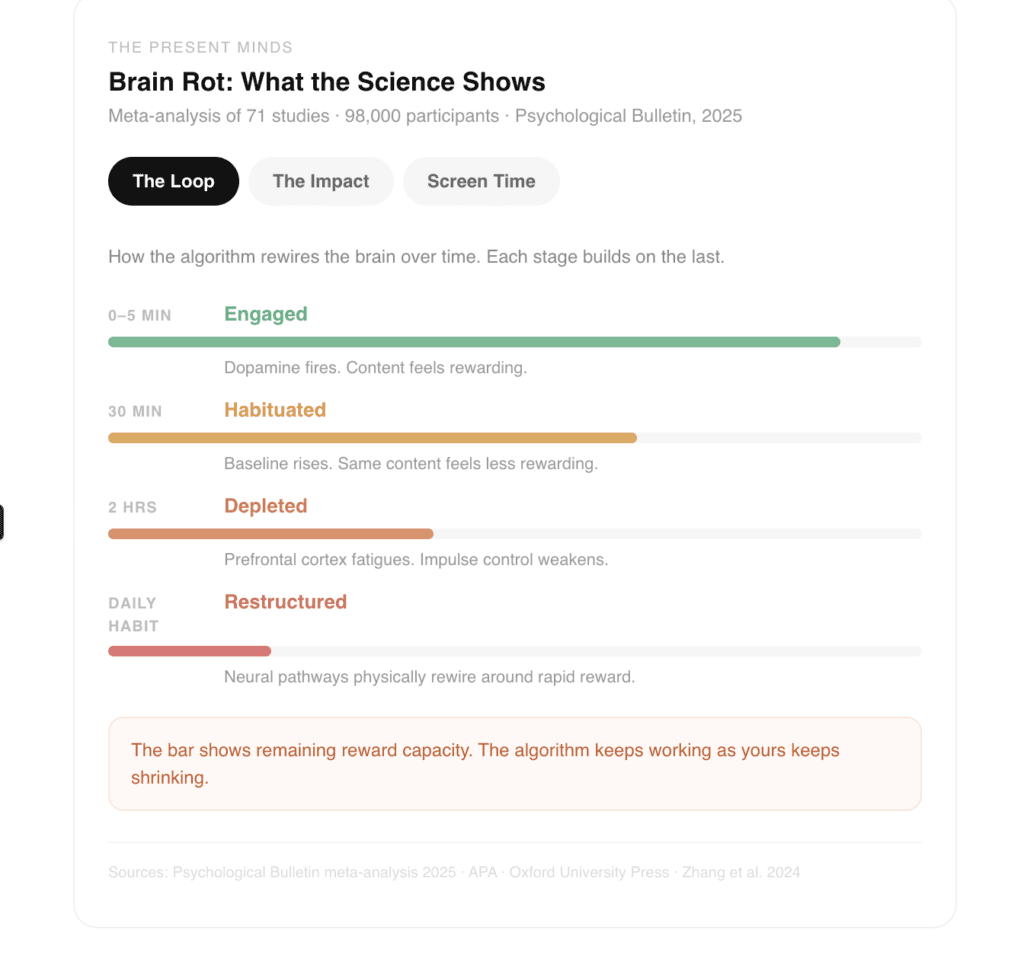This screenshot has height=955, width=1024.
Task: Click the Restructured stage heading
Action: [286, 602]
